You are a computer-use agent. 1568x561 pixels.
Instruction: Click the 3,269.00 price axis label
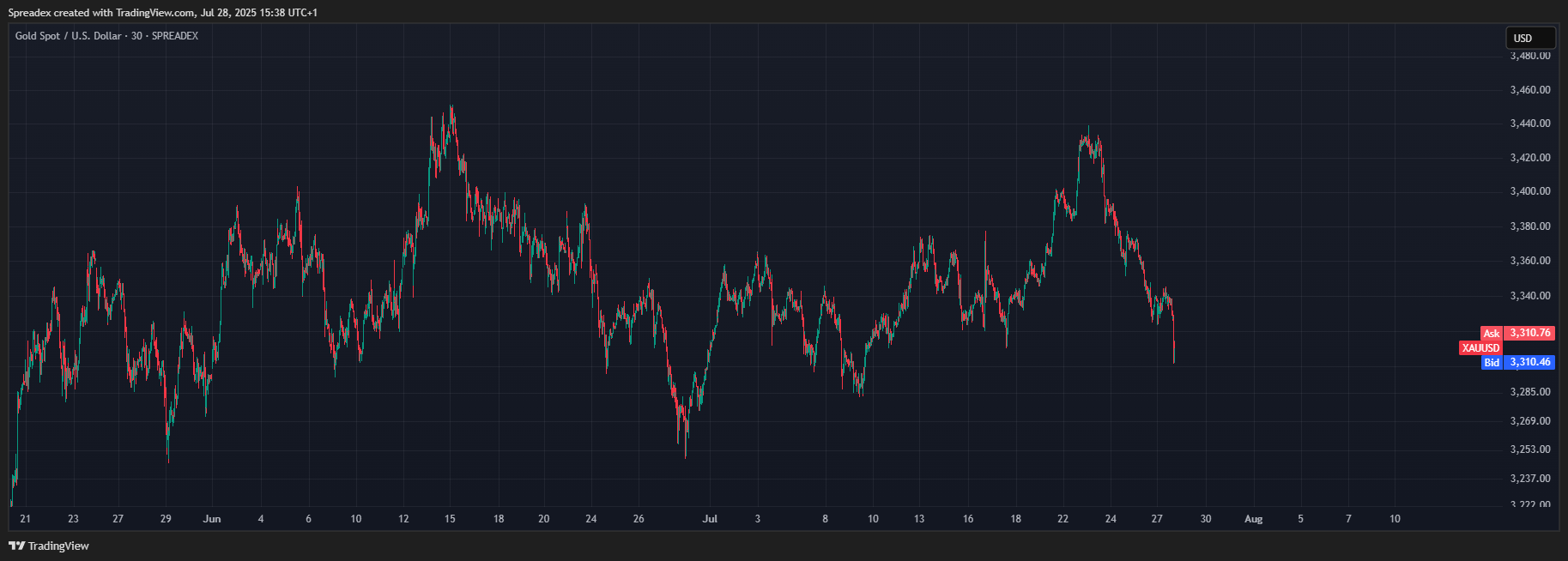tap(1530, 421)
